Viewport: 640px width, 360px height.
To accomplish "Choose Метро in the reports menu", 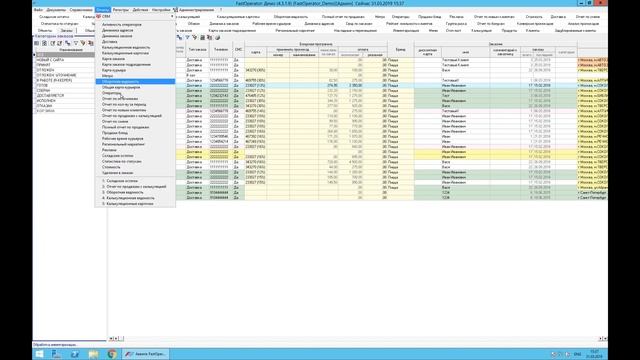I will pos(107,76).
